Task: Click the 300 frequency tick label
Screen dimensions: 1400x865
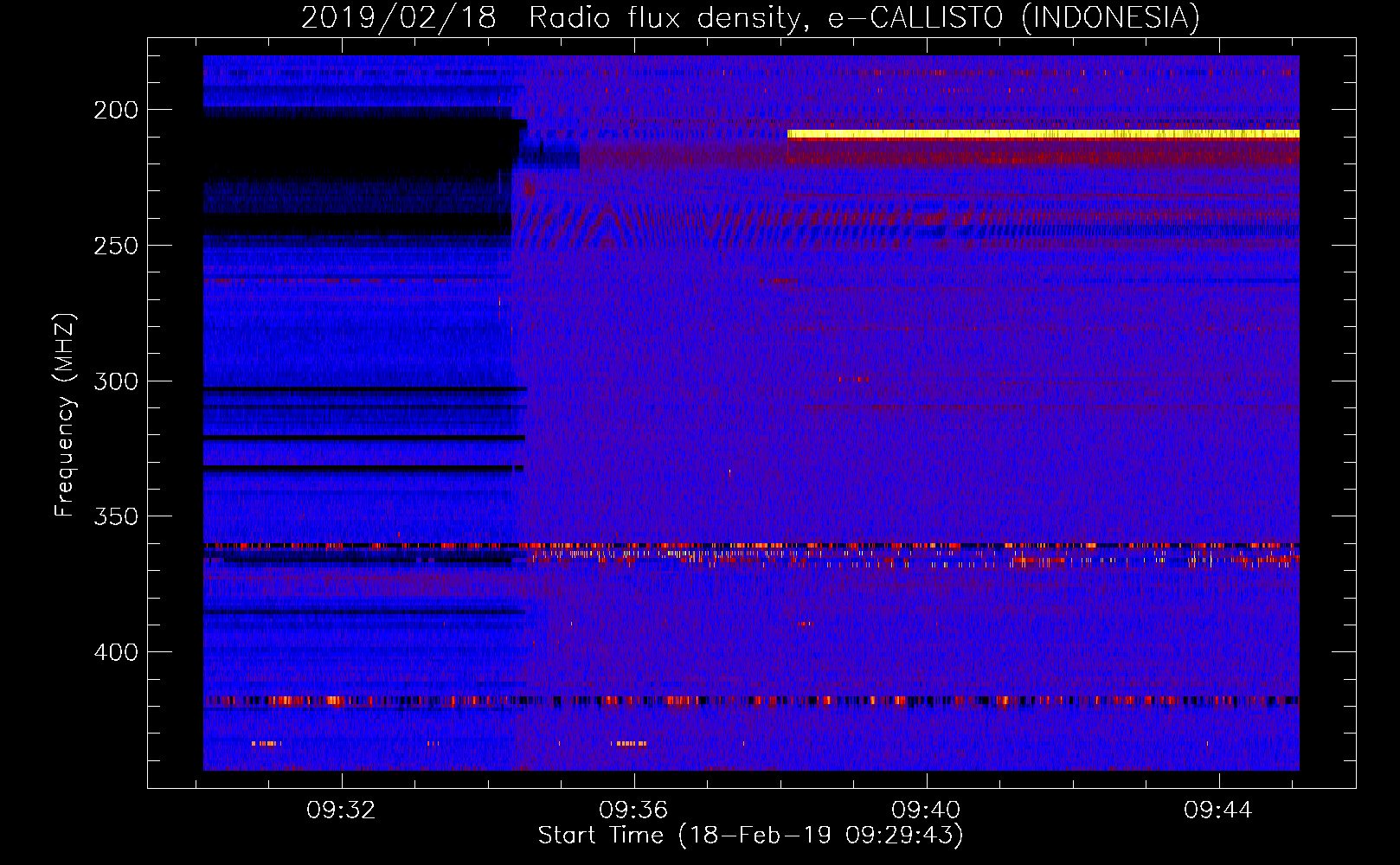Action: tap(116, 381)
